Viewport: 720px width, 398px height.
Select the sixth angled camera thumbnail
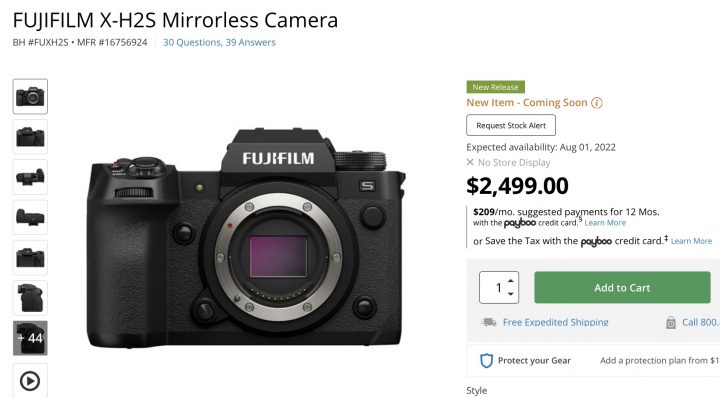[30, 298]
